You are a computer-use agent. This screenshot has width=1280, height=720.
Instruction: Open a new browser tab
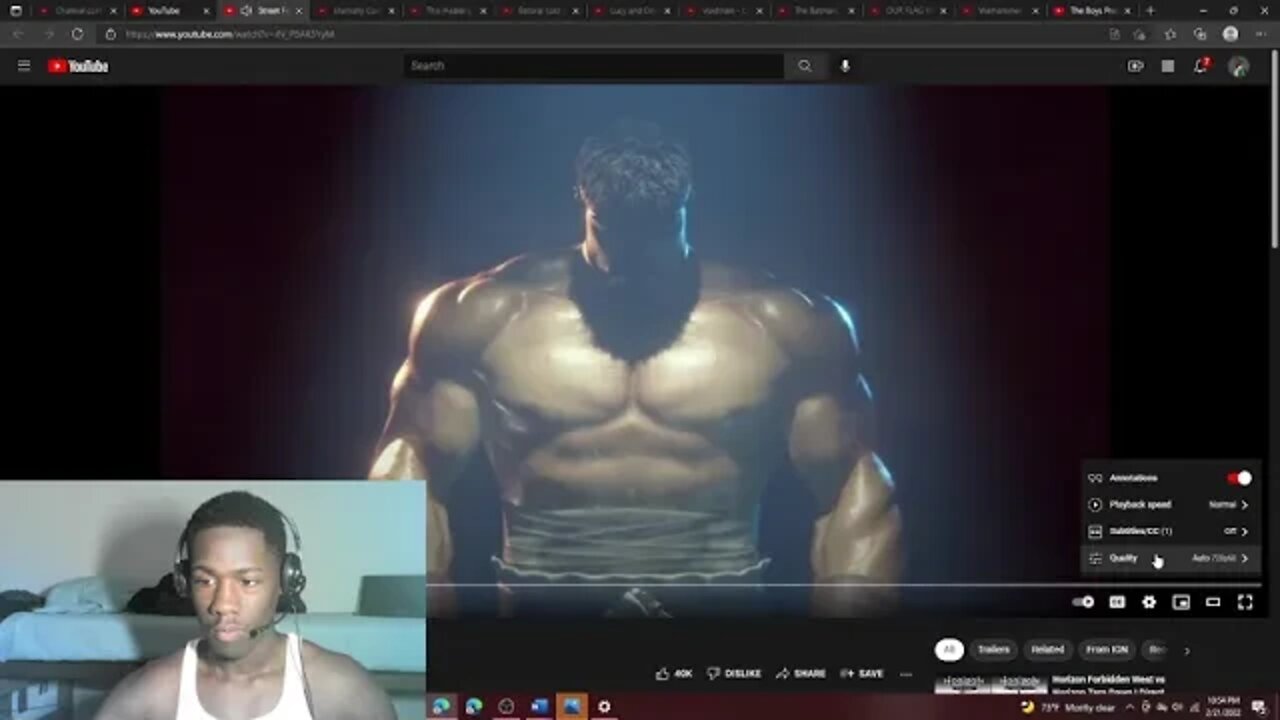click(x=1150, y=10)
